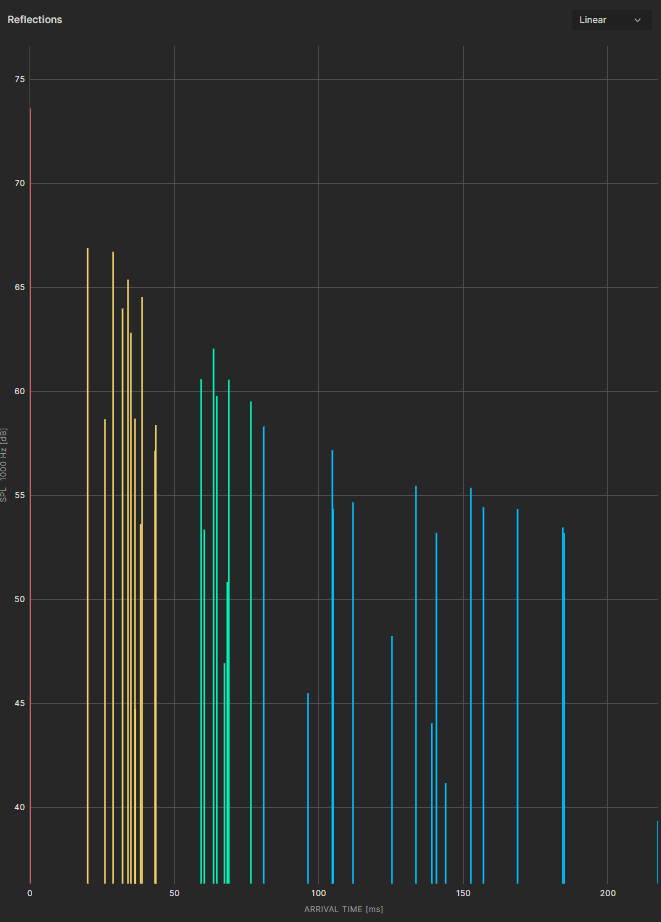Select the blue bar near 169 ms
Viewport: 661px width, 922px height.
click(517, 700)
